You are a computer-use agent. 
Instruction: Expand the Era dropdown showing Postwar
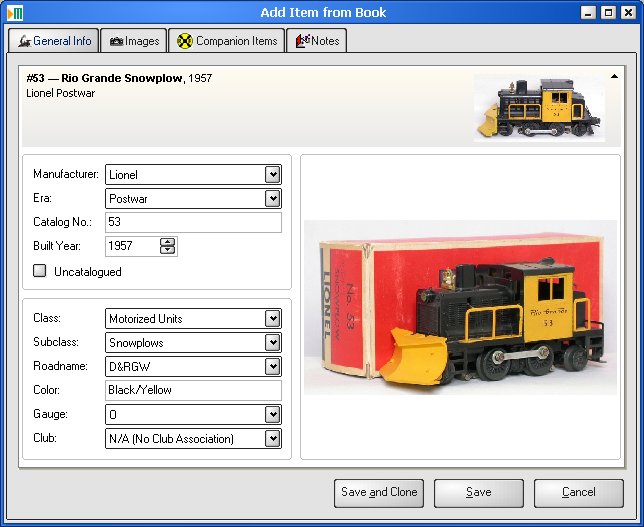pos(273,199)
